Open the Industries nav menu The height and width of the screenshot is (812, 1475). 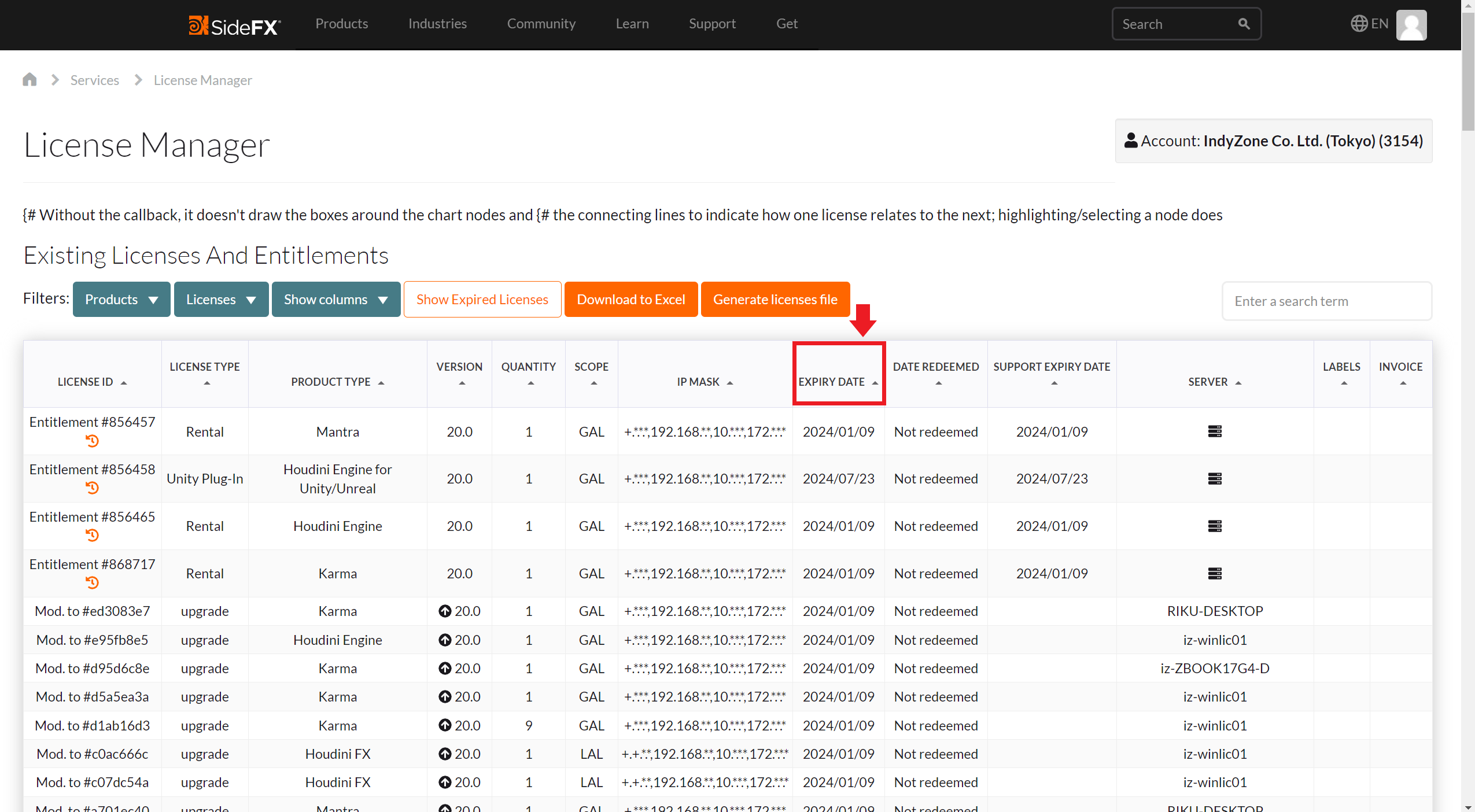[x=437, y=24]
